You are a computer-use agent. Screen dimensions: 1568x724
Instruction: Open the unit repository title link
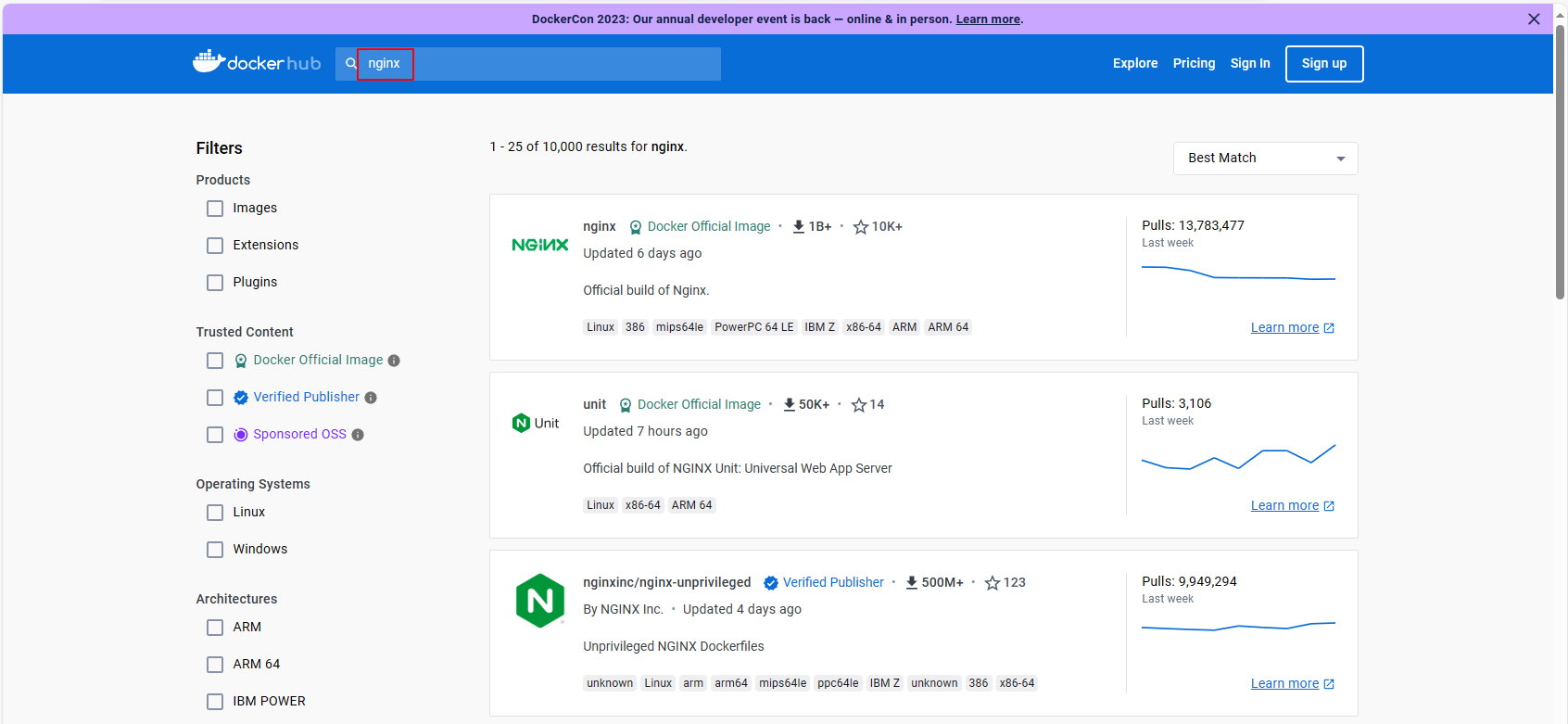click(x=595, y=404)
